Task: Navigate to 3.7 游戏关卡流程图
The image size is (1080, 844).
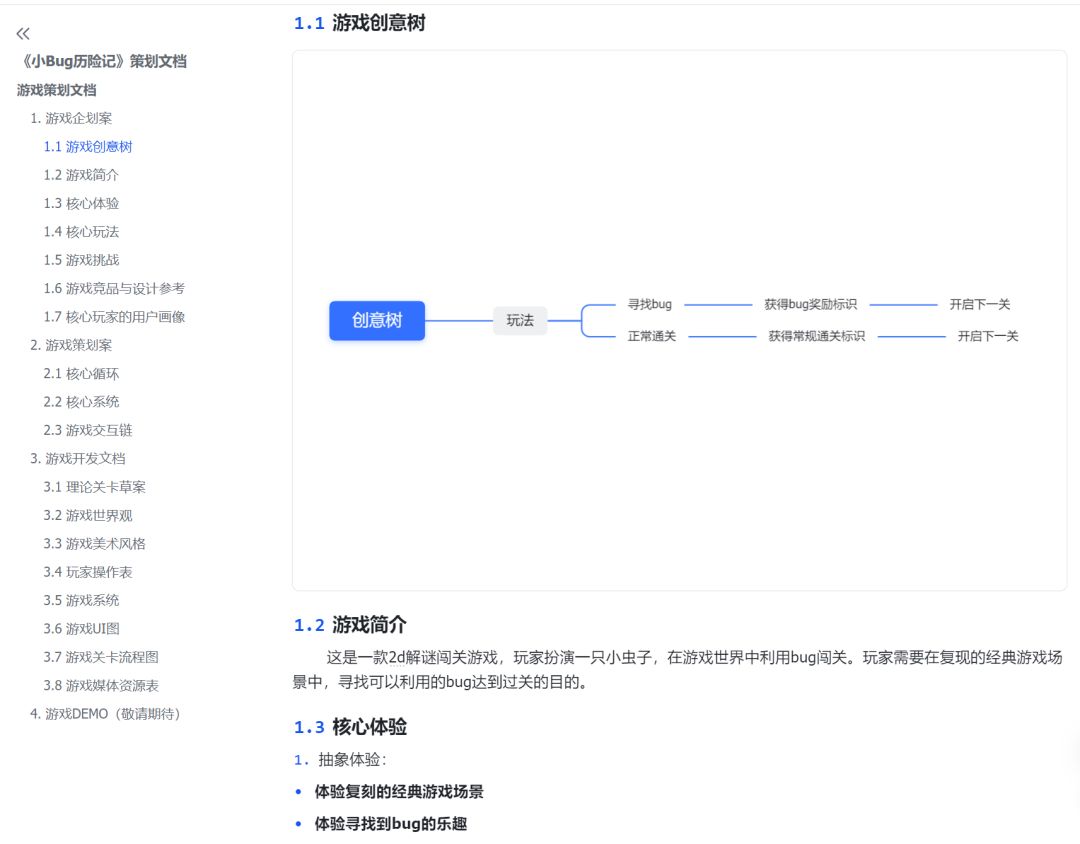Action: pyautogui.click(x=101, y=657)
